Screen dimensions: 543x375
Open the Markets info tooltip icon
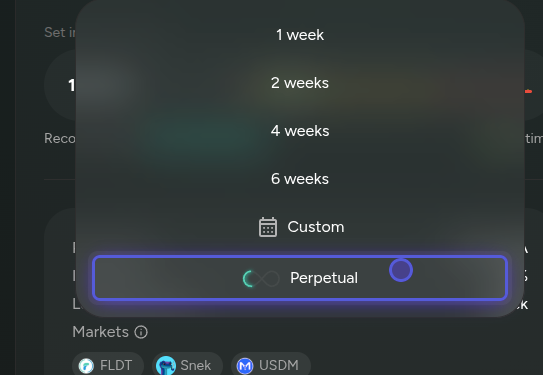(141, 332)
